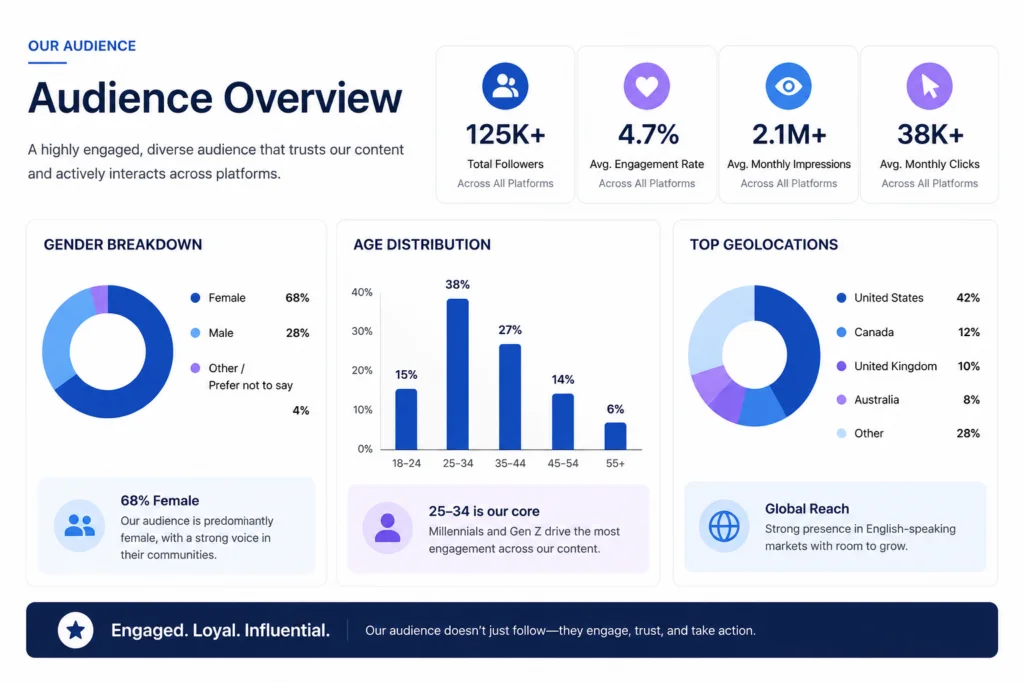This screenshot has height=683, width=1024.
Task: Click the top geolocations donut chart
Action: click(x=754, y=356)
